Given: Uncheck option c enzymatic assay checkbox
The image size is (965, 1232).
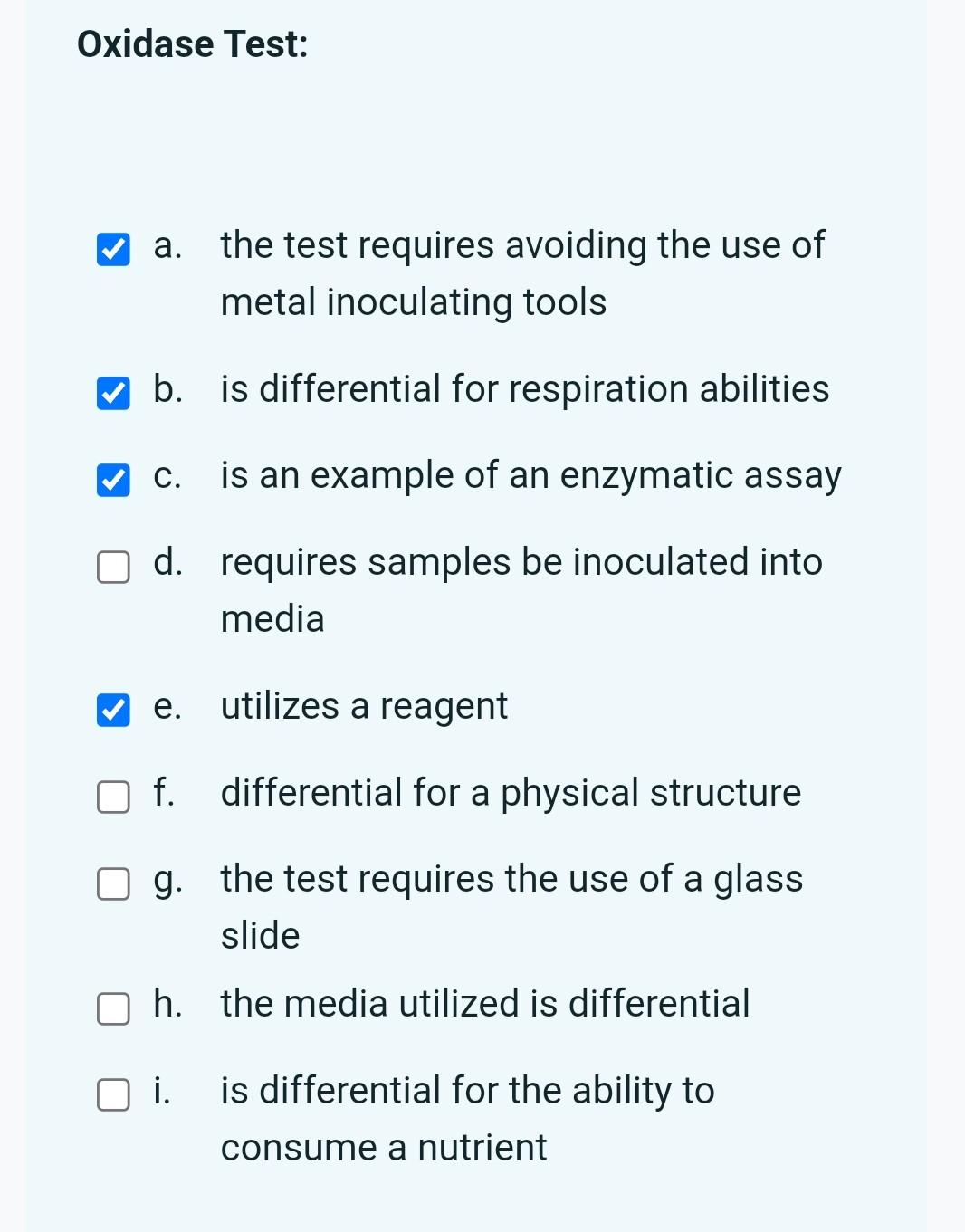Looking at the screenshot, I should (x=113, y=480).
